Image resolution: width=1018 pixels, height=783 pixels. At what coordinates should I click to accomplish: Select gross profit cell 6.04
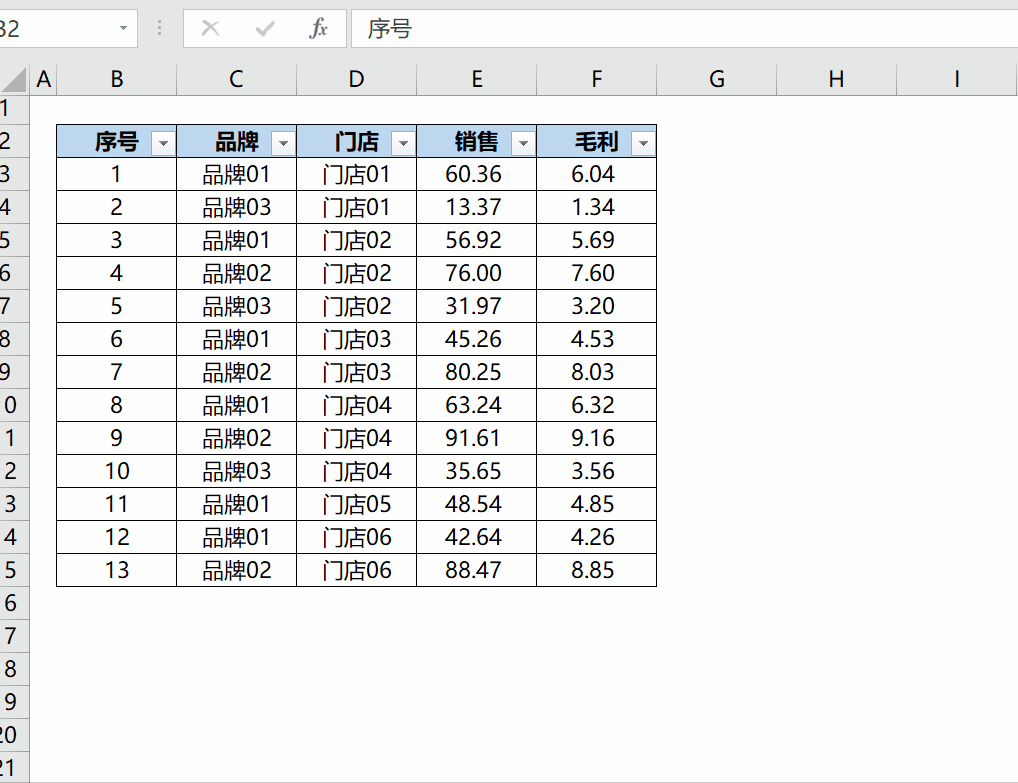597,174
